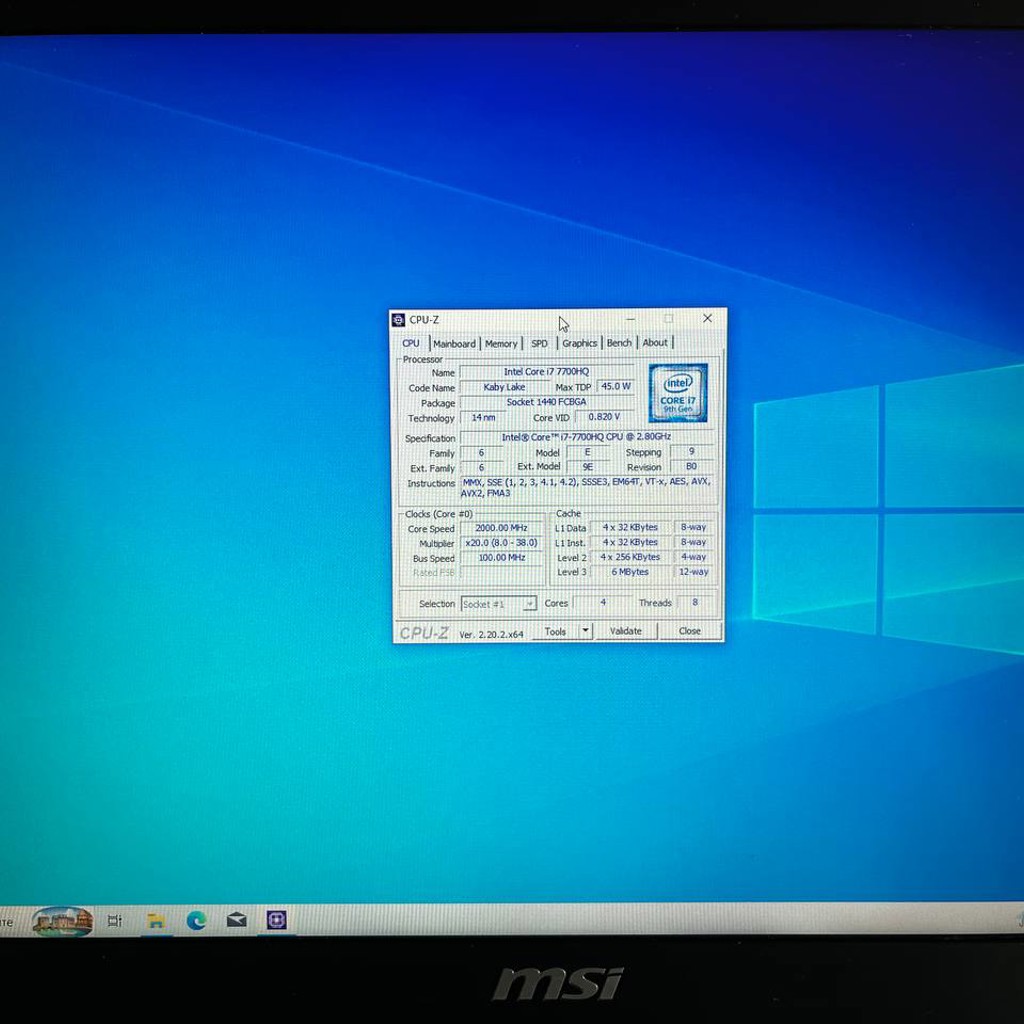Click the Stepping 9 value
This screenshot has width=1024, height=1024.
pyautogui.click(x=691, y=451)
